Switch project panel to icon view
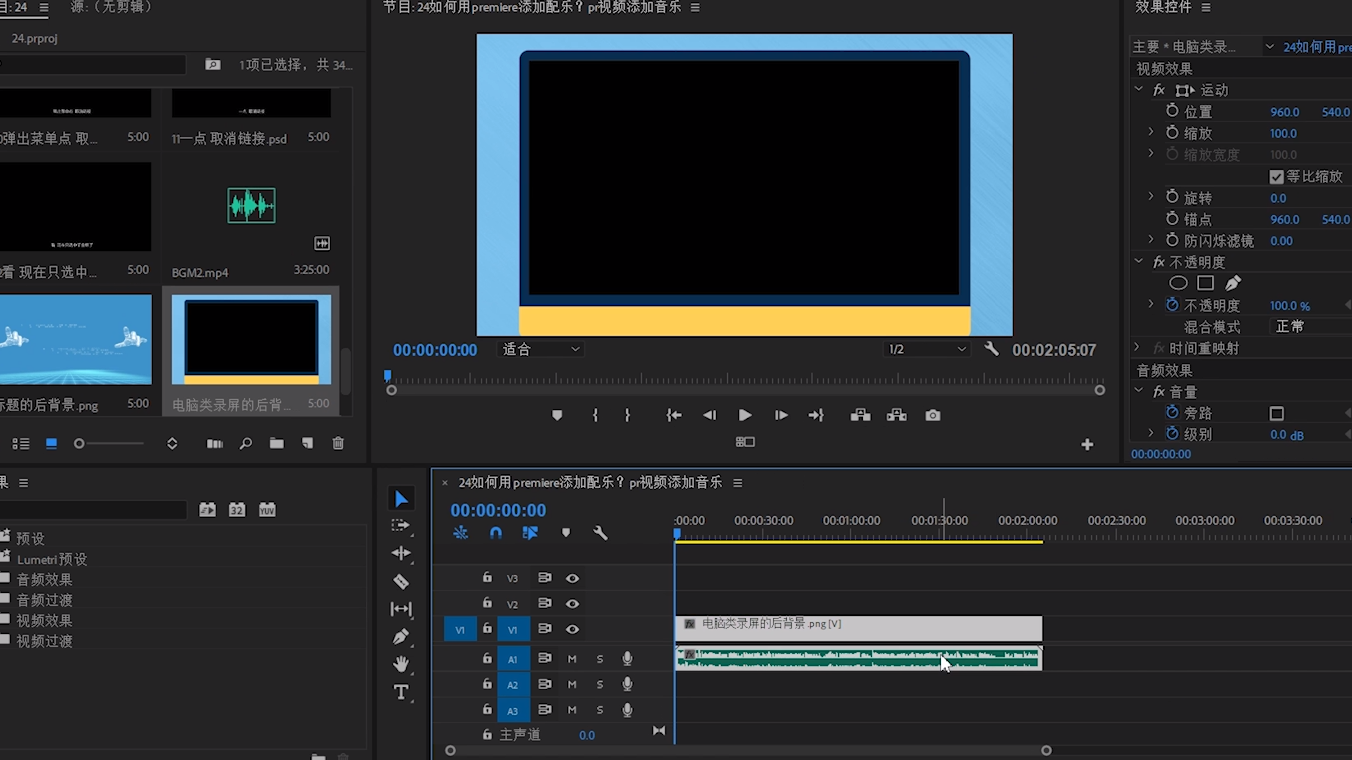The height and width of the screenshot is (760, 1352). (x=52, y=443)
